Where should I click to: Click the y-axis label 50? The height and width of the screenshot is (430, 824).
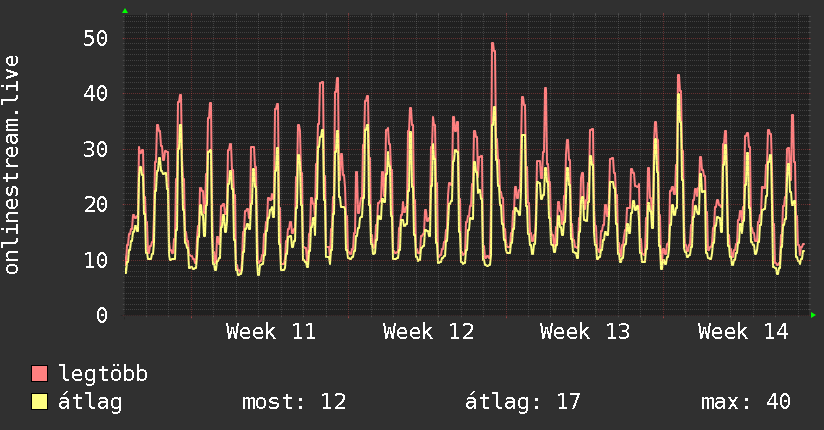(96, 38)
